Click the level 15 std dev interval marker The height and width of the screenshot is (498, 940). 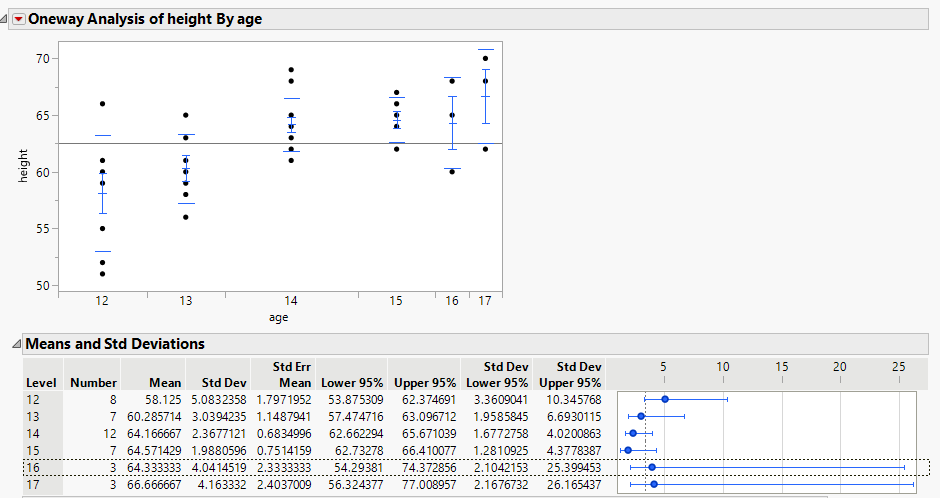click(628, 450)
